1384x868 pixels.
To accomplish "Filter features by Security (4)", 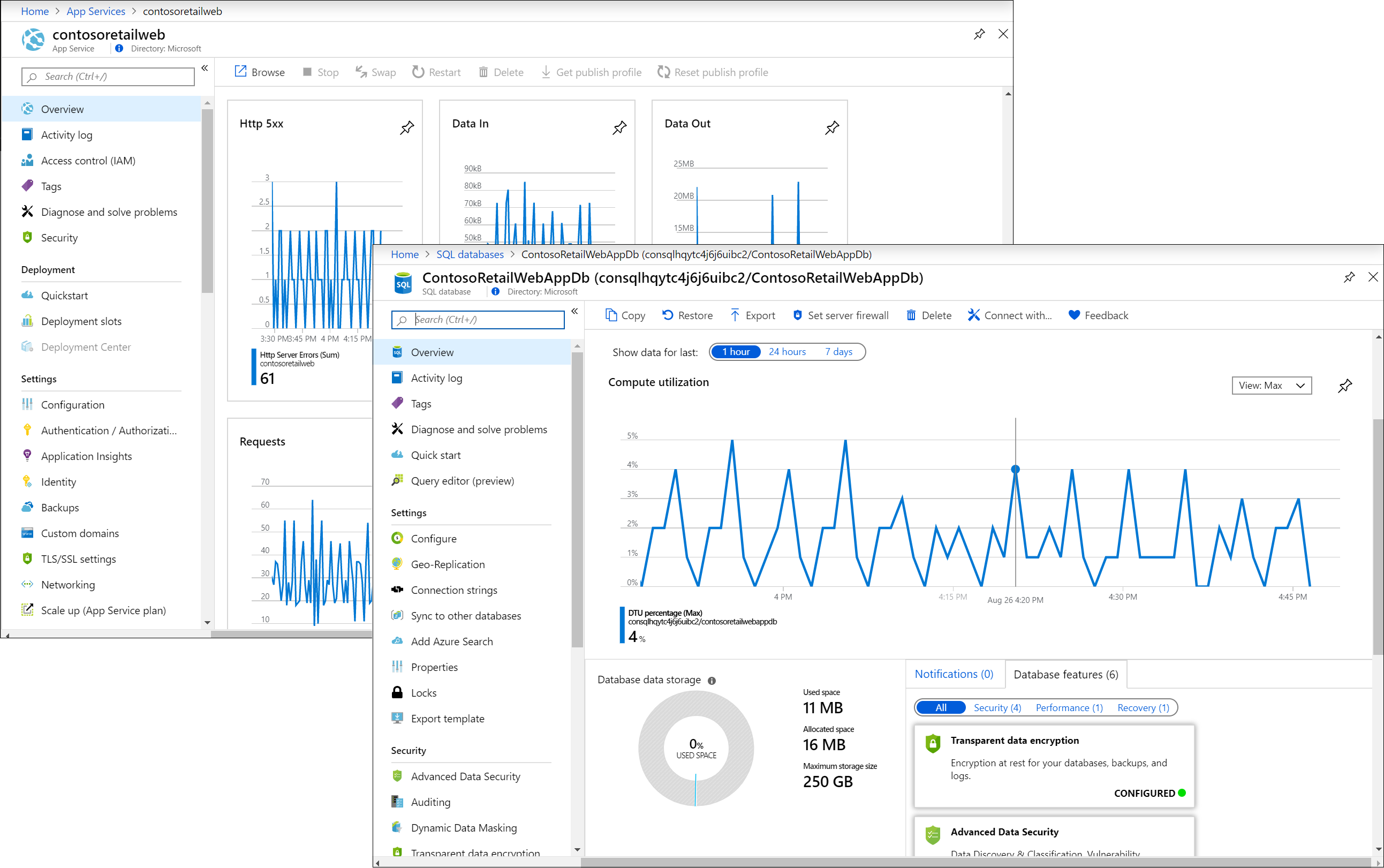I will 997,708.
